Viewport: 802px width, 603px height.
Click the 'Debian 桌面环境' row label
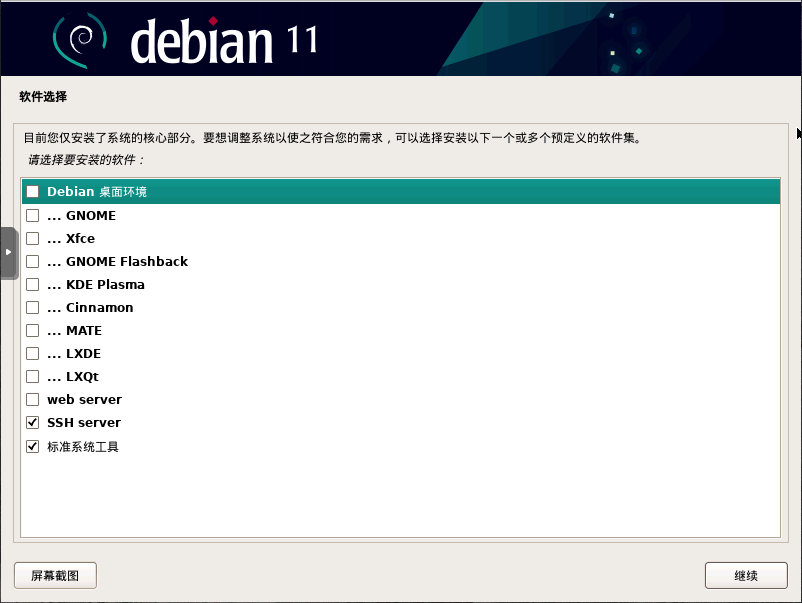coord(97,192)
